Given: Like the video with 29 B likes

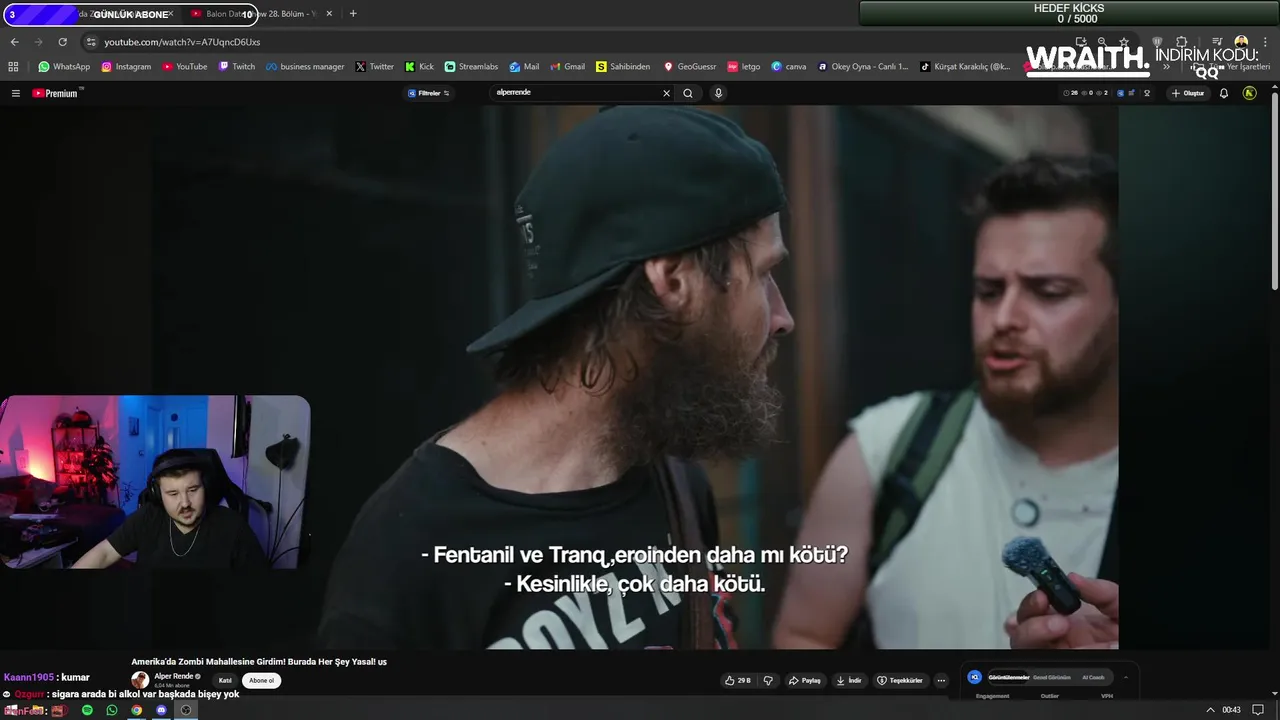Looking at the screenshot, I should [x=737, y=680].
